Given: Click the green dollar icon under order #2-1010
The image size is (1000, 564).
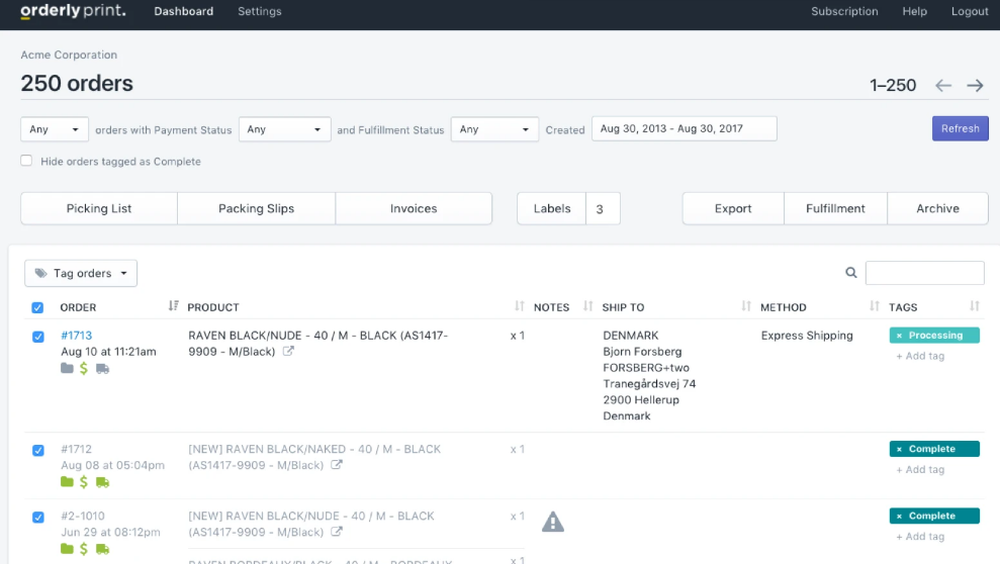Looking at the screenshot, I should [x=84, y=549].
